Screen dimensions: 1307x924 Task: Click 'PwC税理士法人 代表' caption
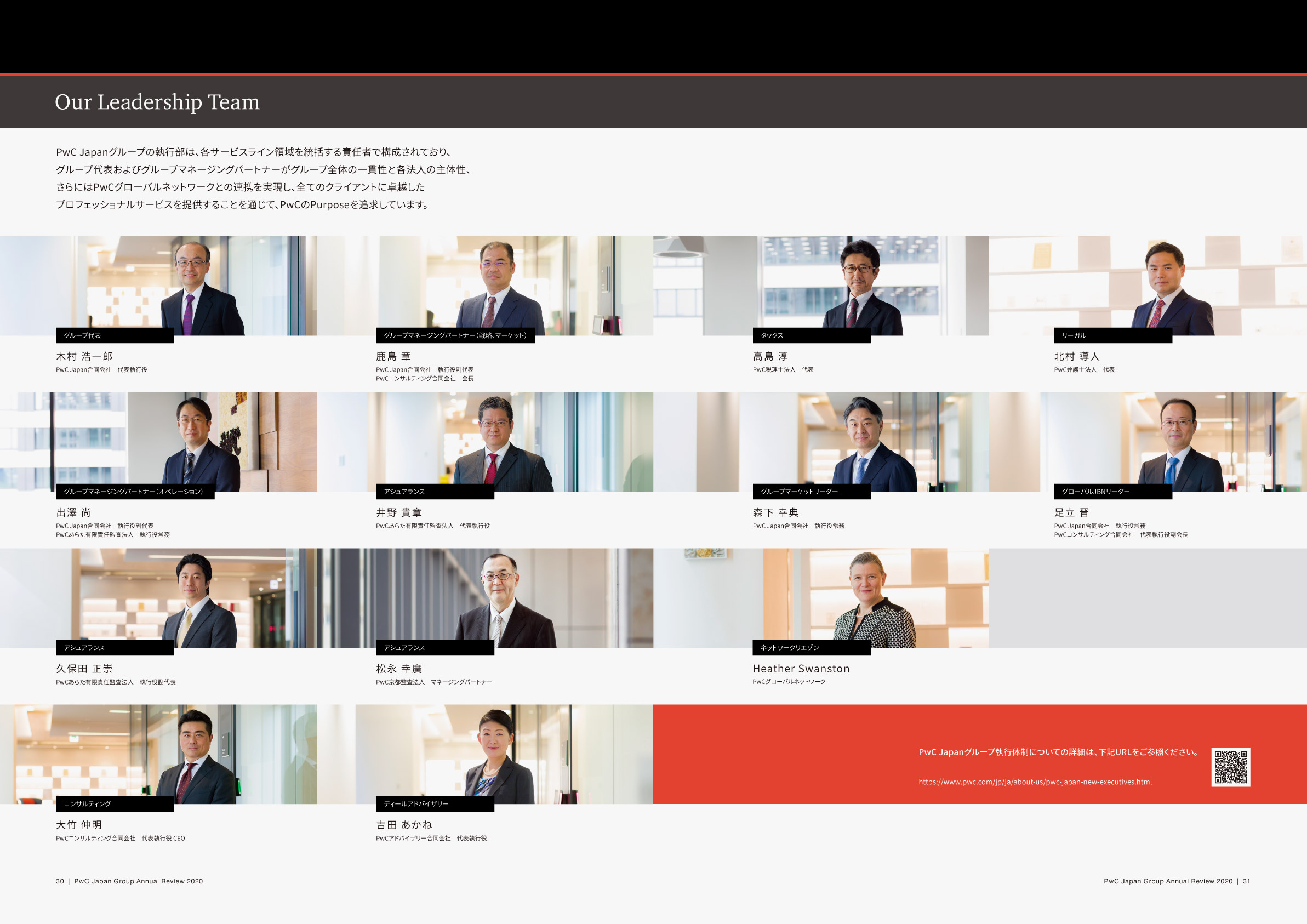(x=783, y=369)
